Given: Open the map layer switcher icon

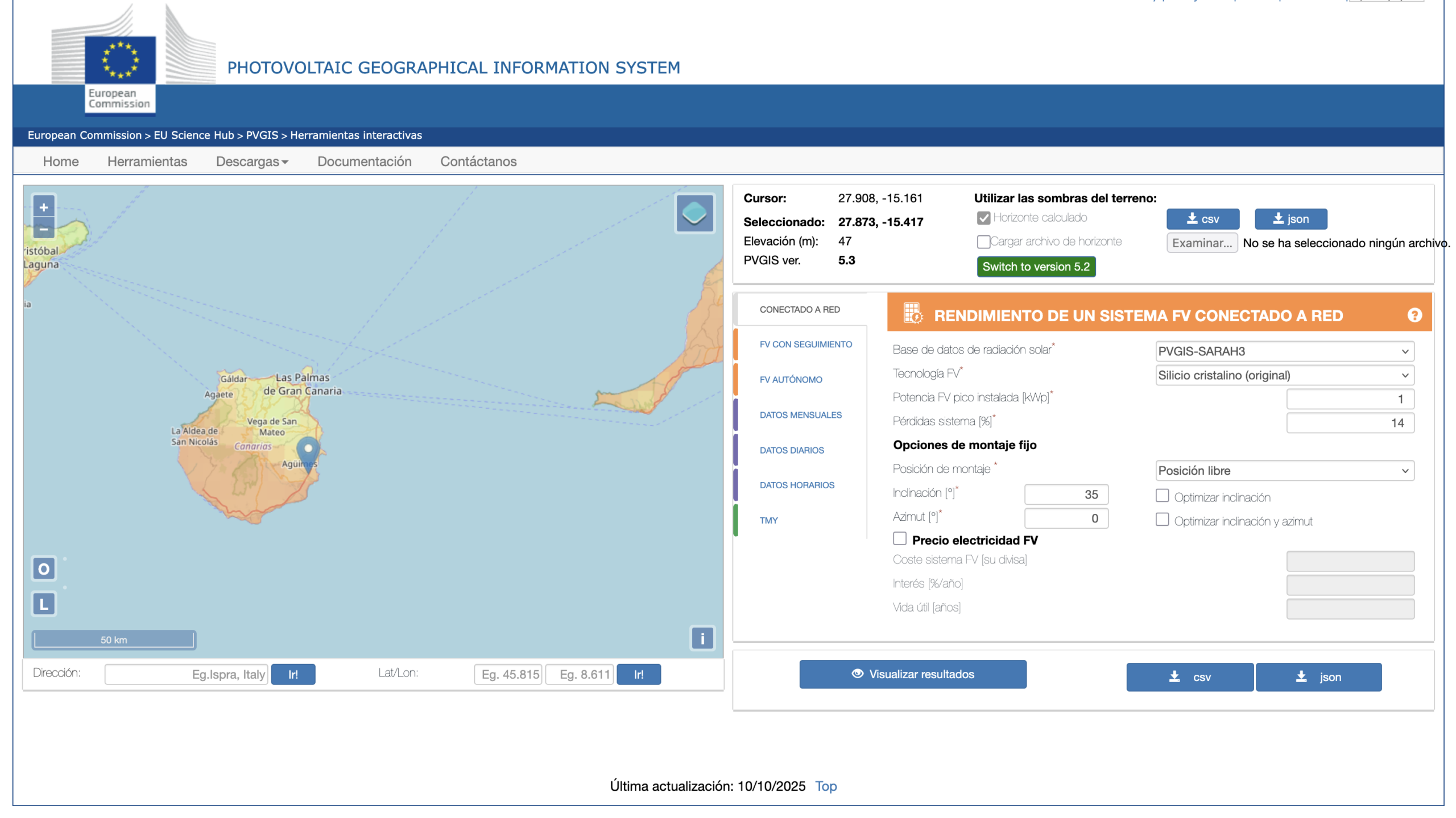Looking at the screenshot, I should coord(694,214).
